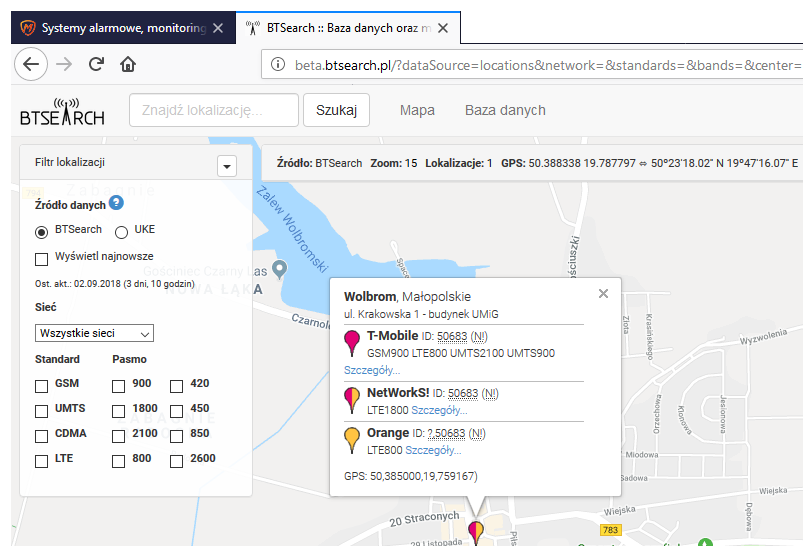Click the back navigation arrow
This screenshot has width=811, height=559.
click(31, 65)
